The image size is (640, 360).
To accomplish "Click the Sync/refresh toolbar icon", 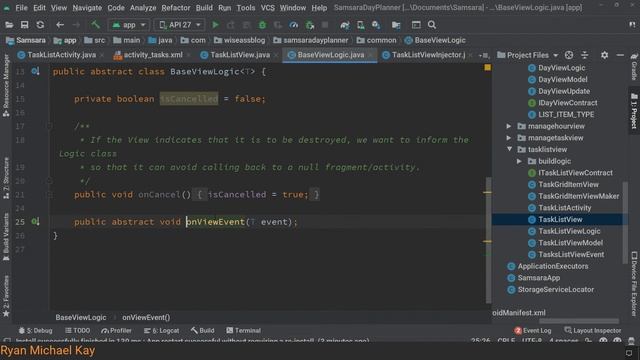I will tap(40, 25).
